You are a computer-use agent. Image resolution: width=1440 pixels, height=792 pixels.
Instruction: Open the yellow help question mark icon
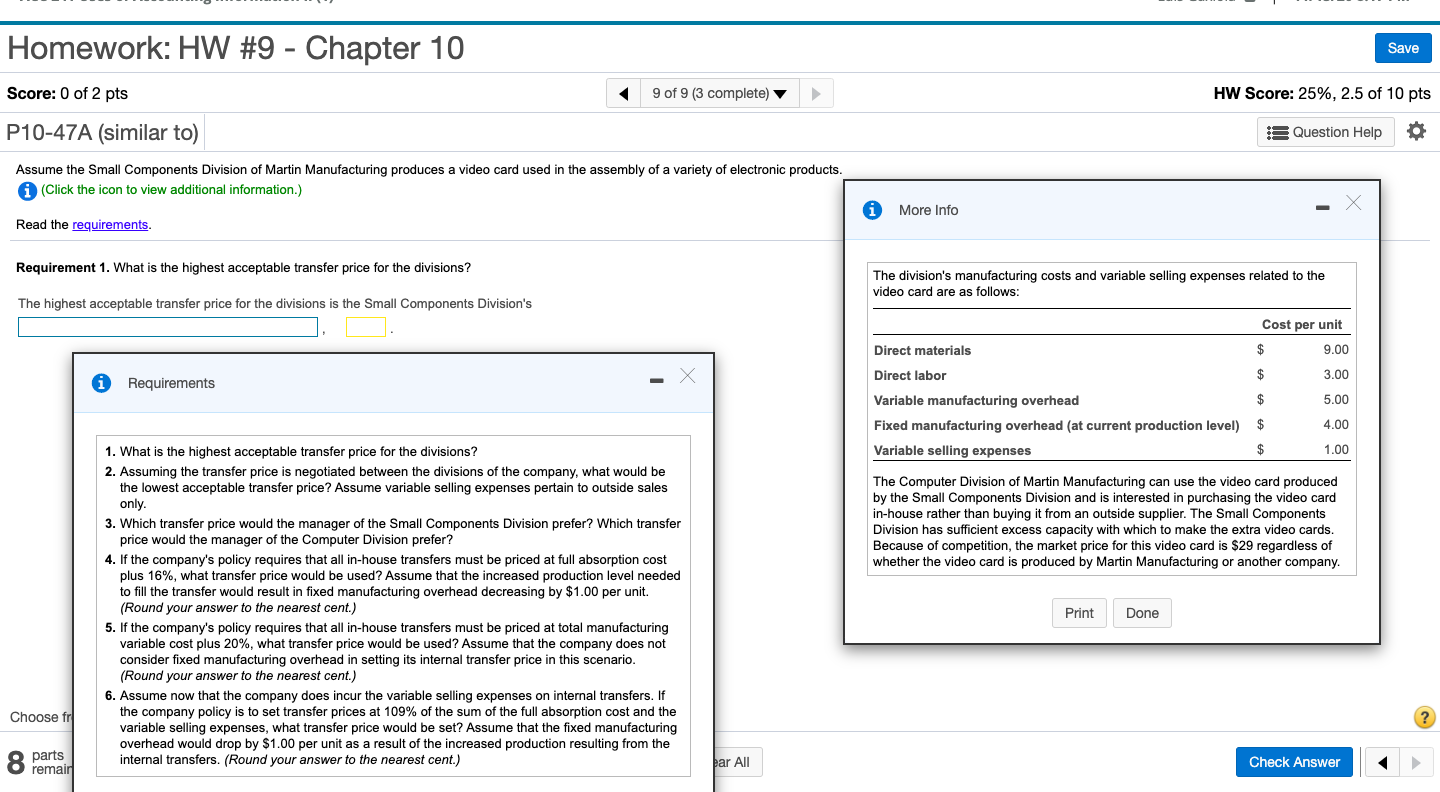1424,717
